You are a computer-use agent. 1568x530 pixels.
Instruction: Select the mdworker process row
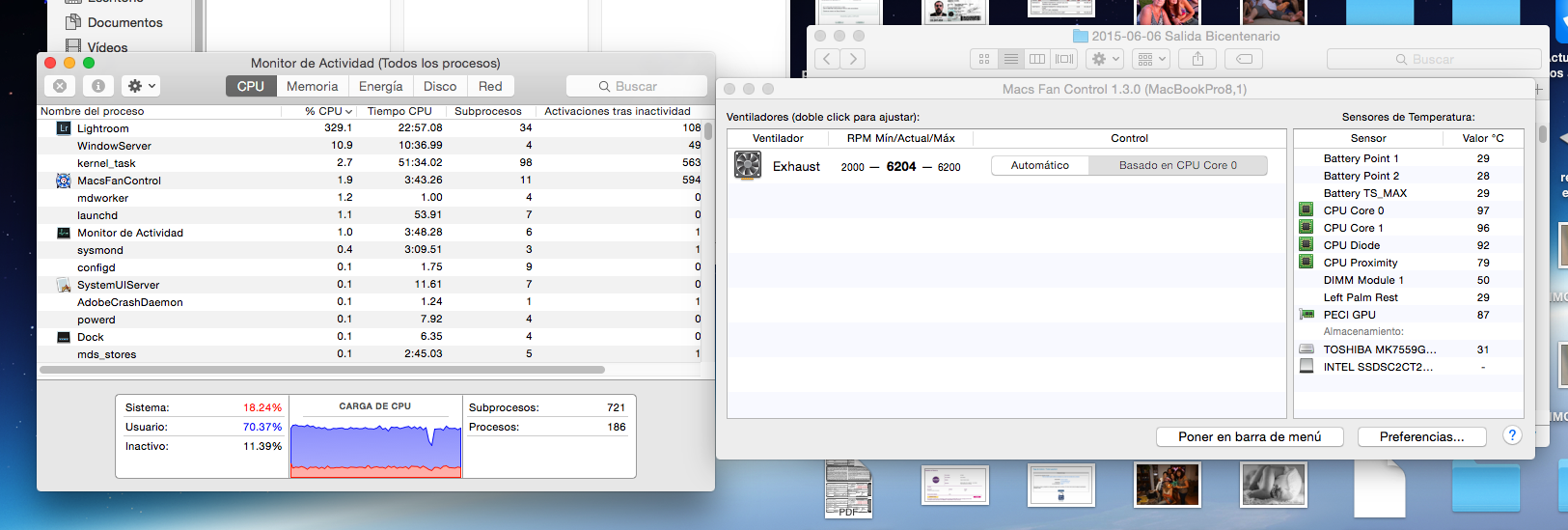pos(370,198)
